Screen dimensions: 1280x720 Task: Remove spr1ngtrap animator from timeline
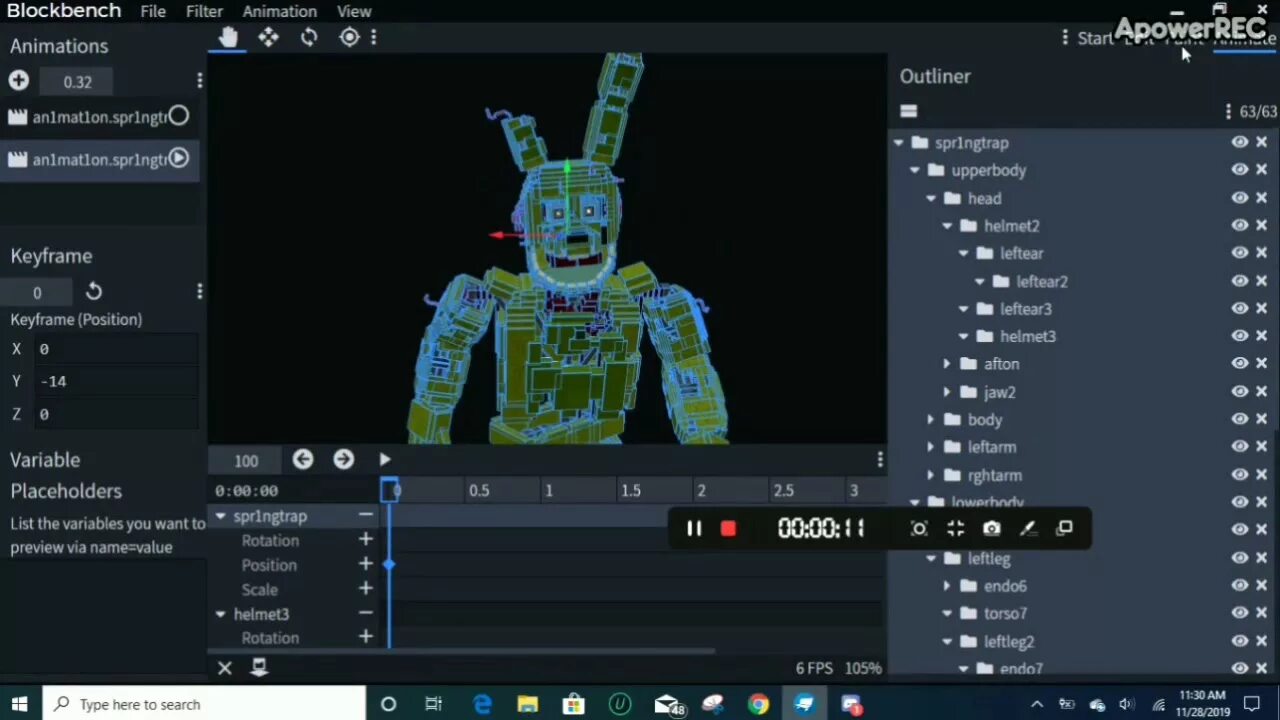point(365,515)
